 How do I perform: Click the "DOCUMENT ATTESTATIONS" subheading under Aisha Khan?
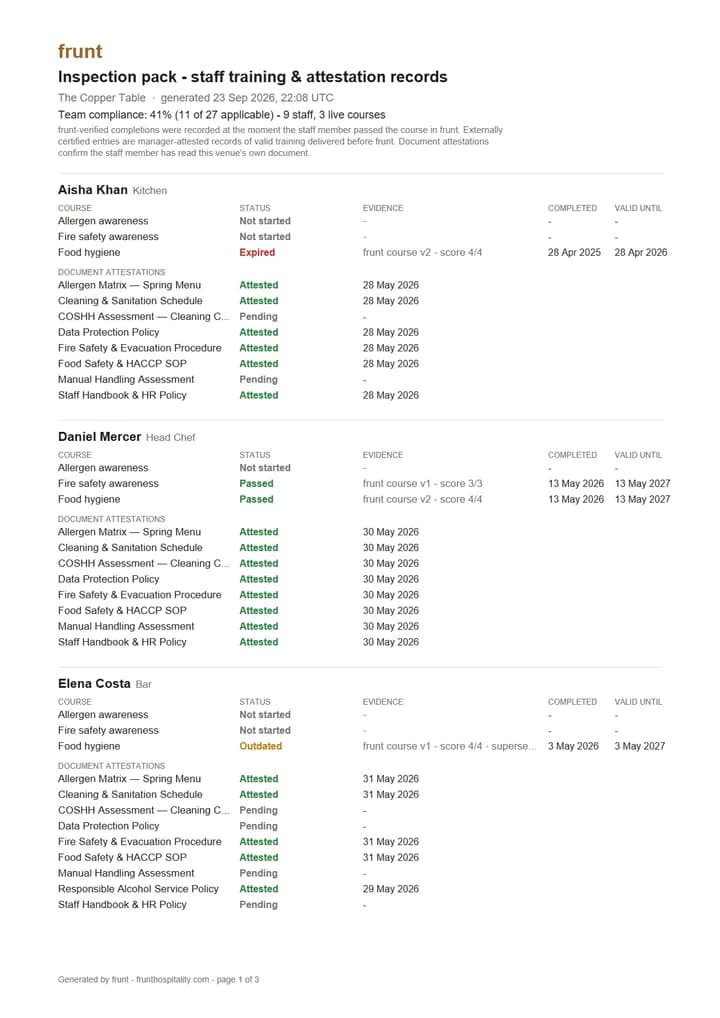112,272
